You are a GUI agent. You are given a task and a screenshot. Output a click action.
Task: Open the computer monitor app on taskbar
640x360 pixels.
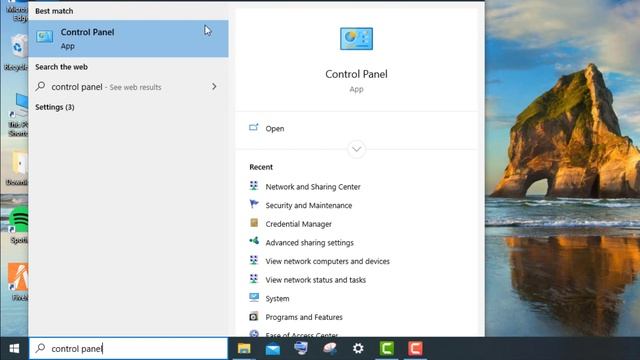[301, 348]
